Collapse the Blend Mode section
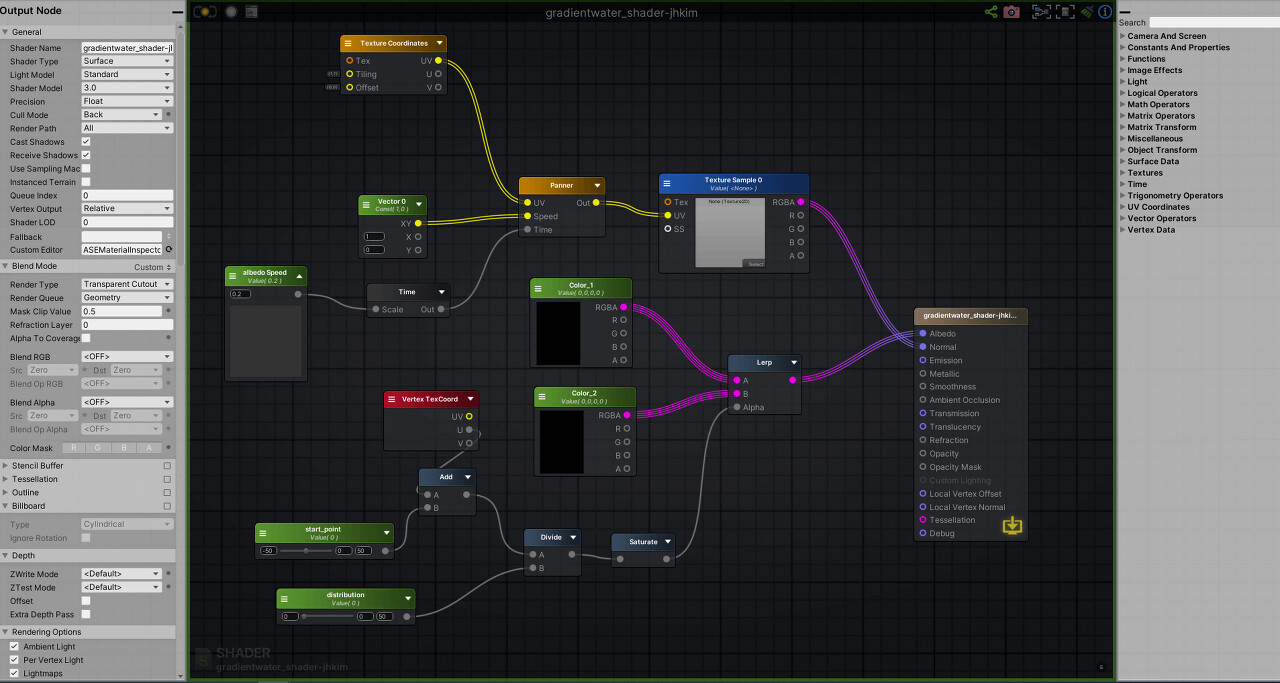This screenshot has width=1280, height=683. tap(8, 265)
